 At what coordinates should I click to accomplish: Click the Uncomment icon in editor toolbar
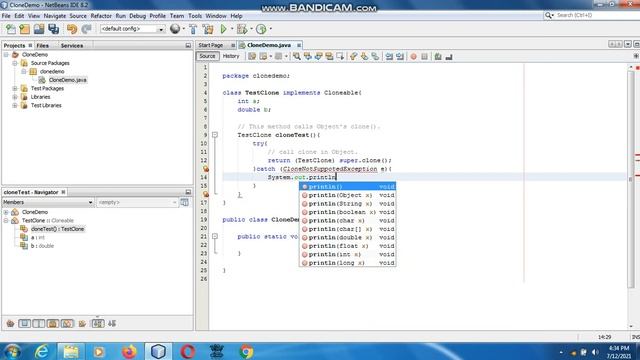click(449, 56)
